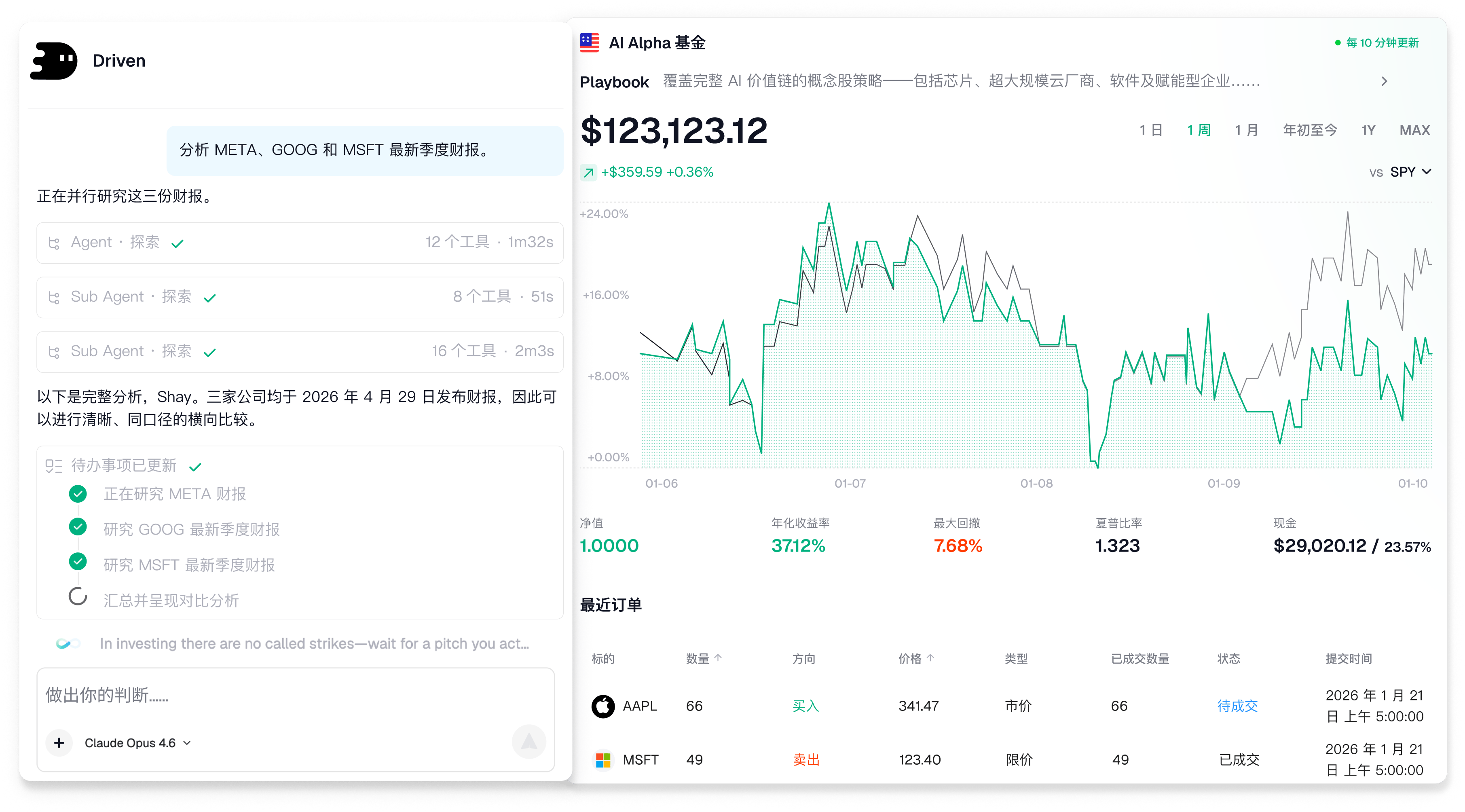This screenshot has height=812, width=1465.
Task: Click the 限价 order type for MSFT
Action: [1019, 760]
